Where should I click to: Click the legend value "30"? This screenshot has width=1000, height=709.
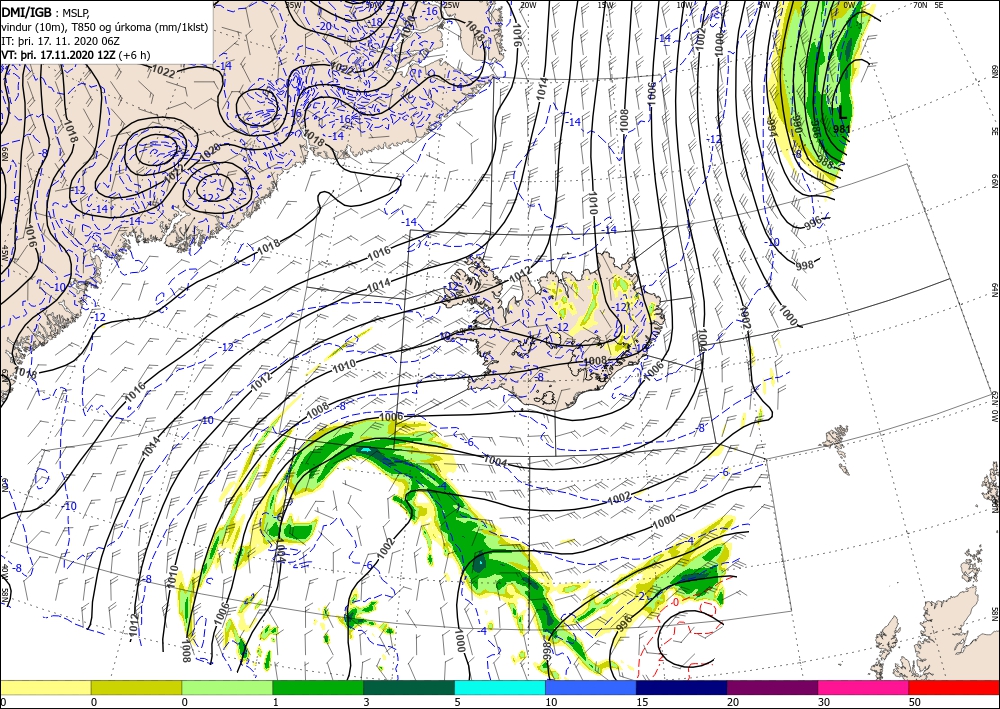(x=824, y=702)
